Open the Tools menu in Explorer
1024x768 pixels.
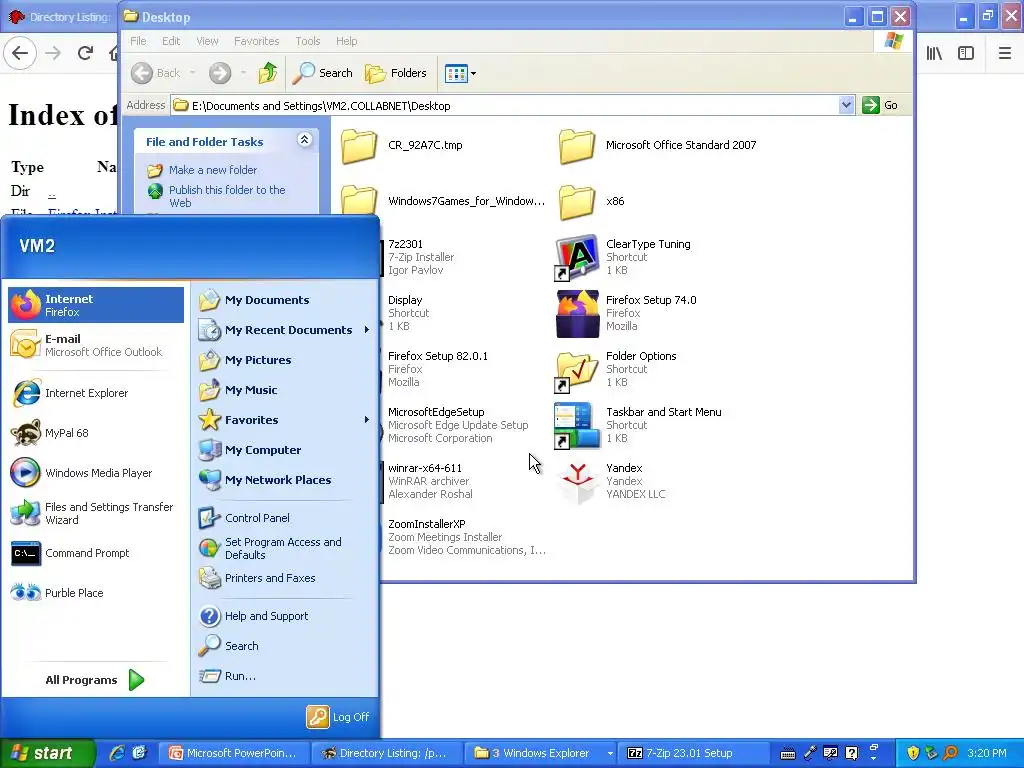[308, 41]
